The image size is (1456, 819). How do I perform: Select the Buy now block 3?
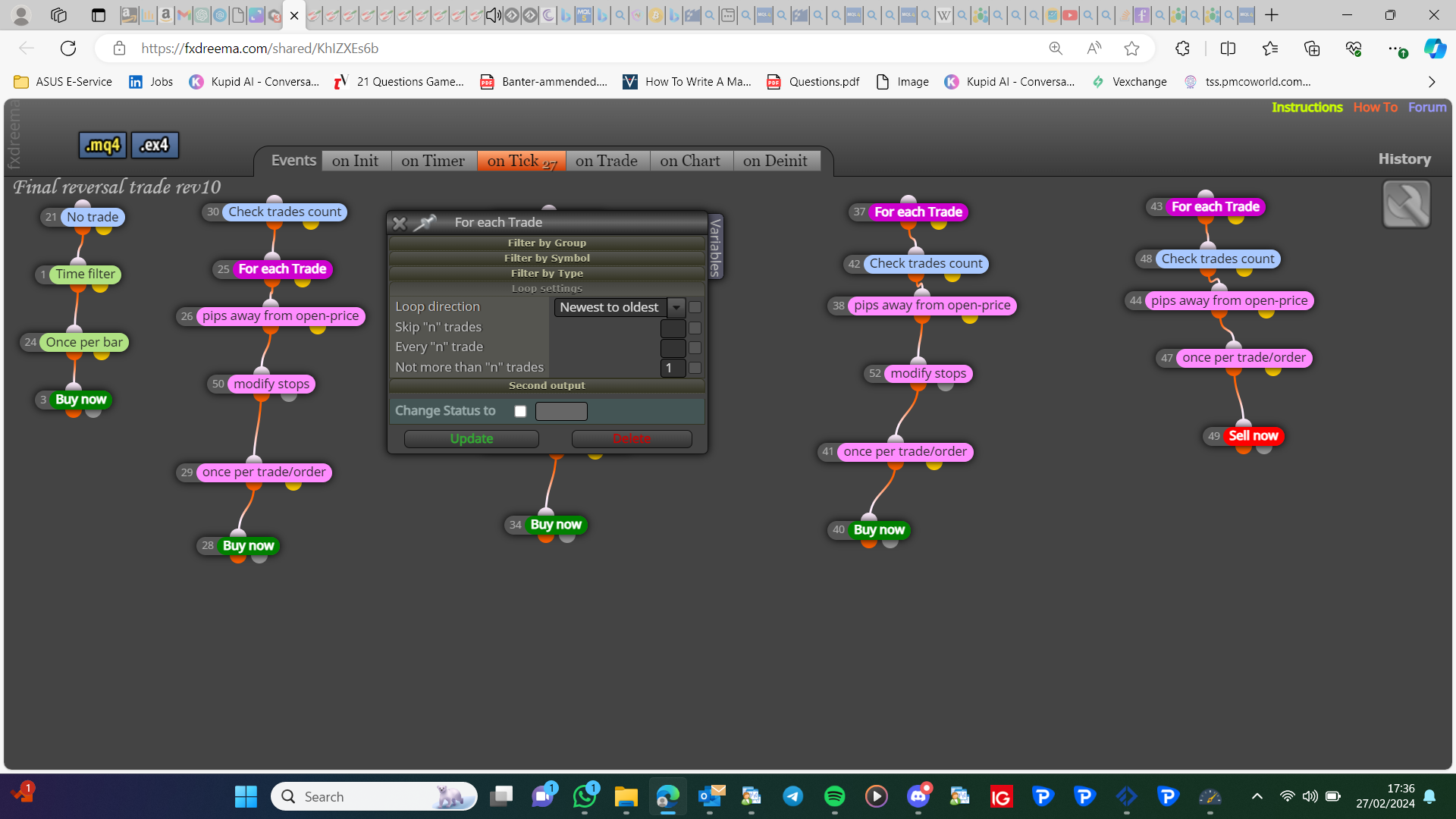[80, 400]
